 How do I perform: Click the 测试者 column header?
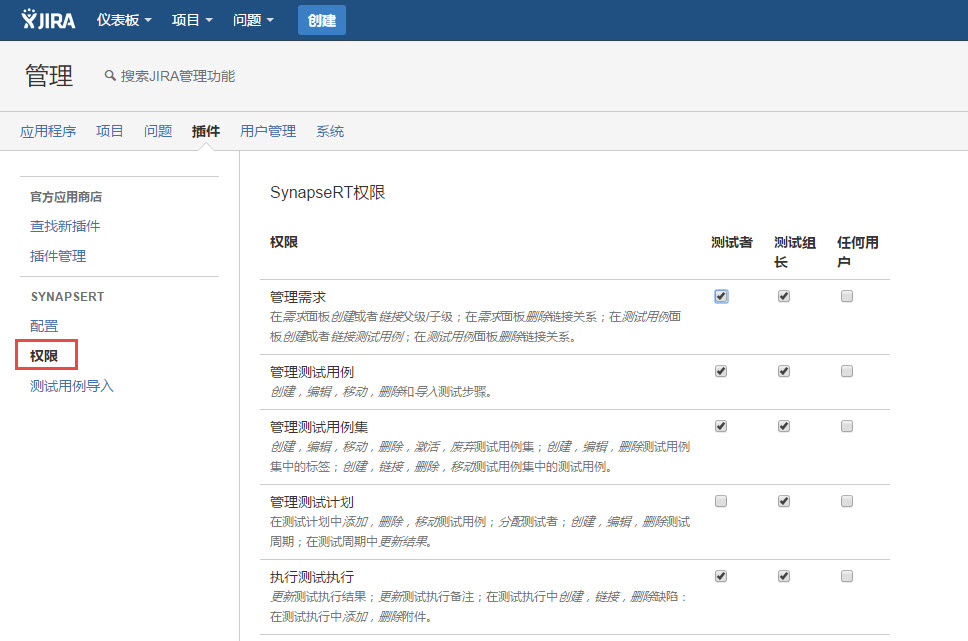tap(732, 242)
